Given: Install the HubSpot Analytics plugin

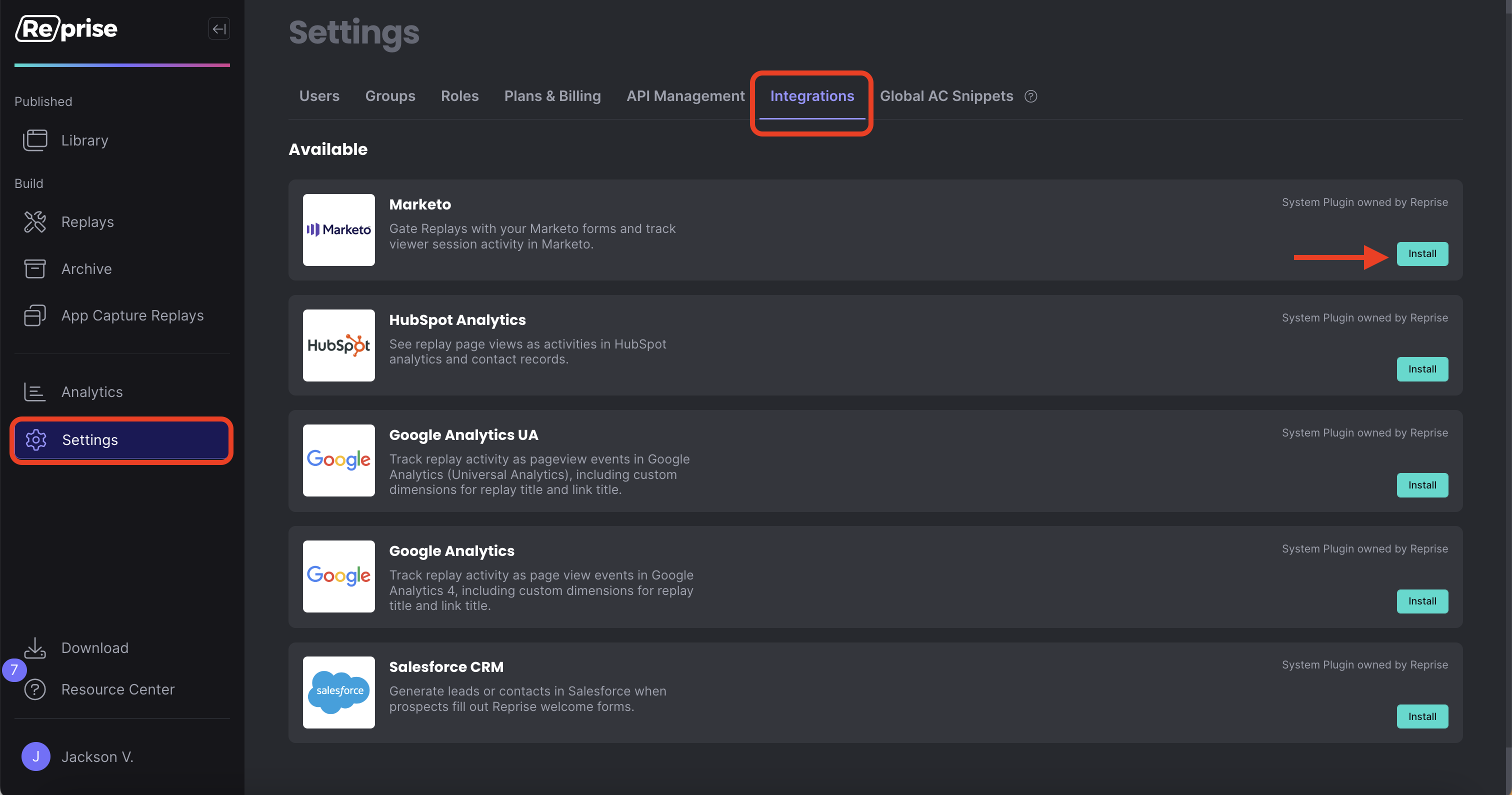Looking at the screenshot, I should coord(1422,369).
